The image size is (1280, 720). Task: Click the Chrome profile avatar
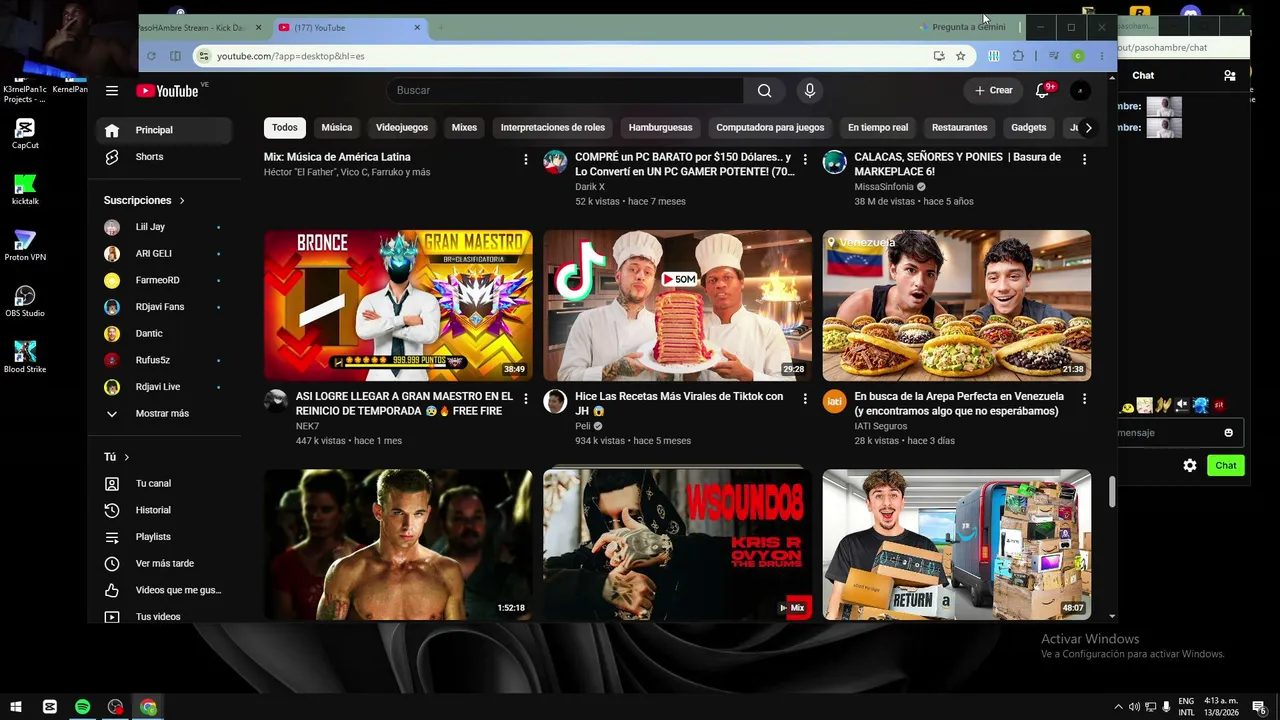coord(1078,56)
